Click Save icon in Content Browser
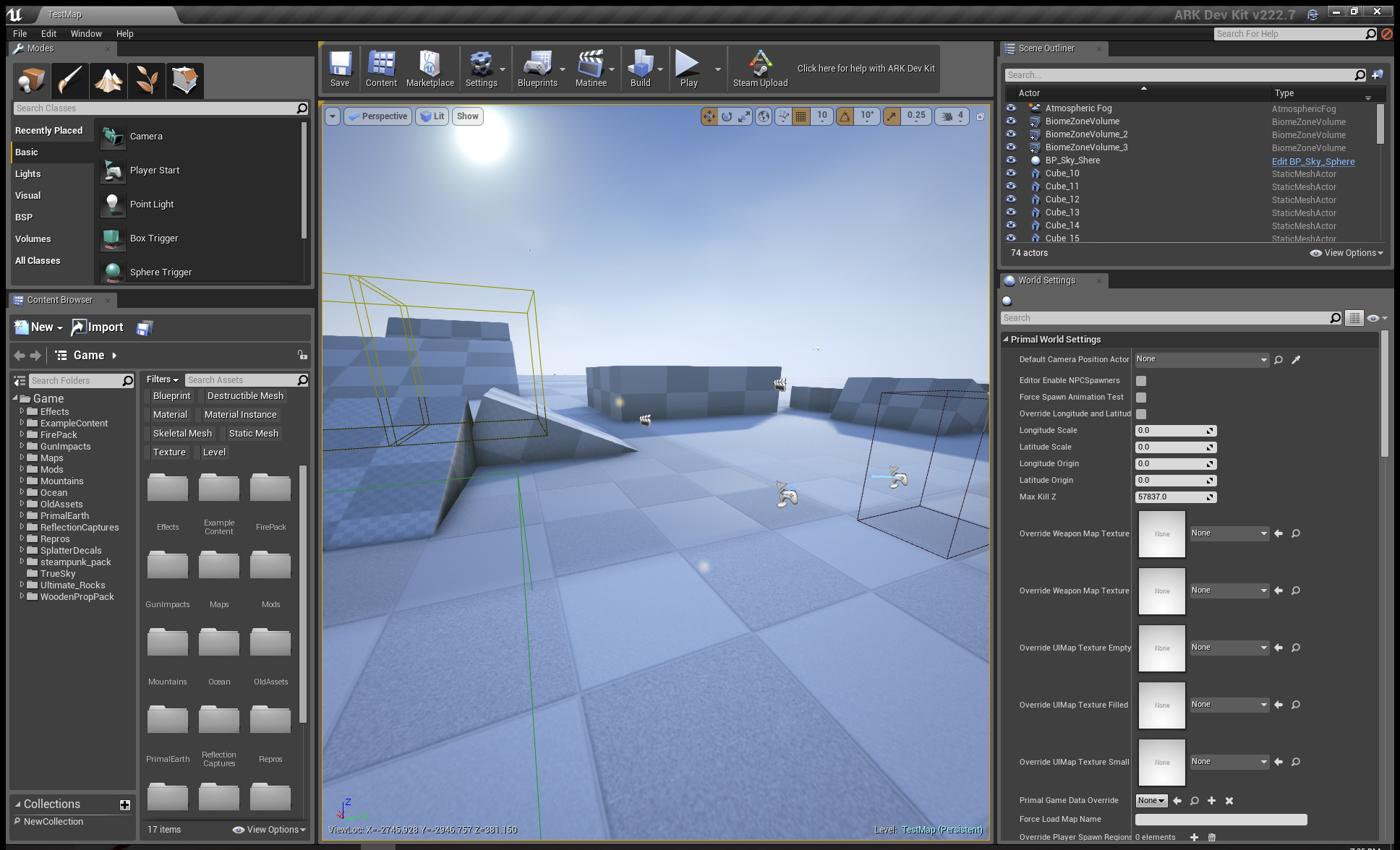 click(145, 327)
